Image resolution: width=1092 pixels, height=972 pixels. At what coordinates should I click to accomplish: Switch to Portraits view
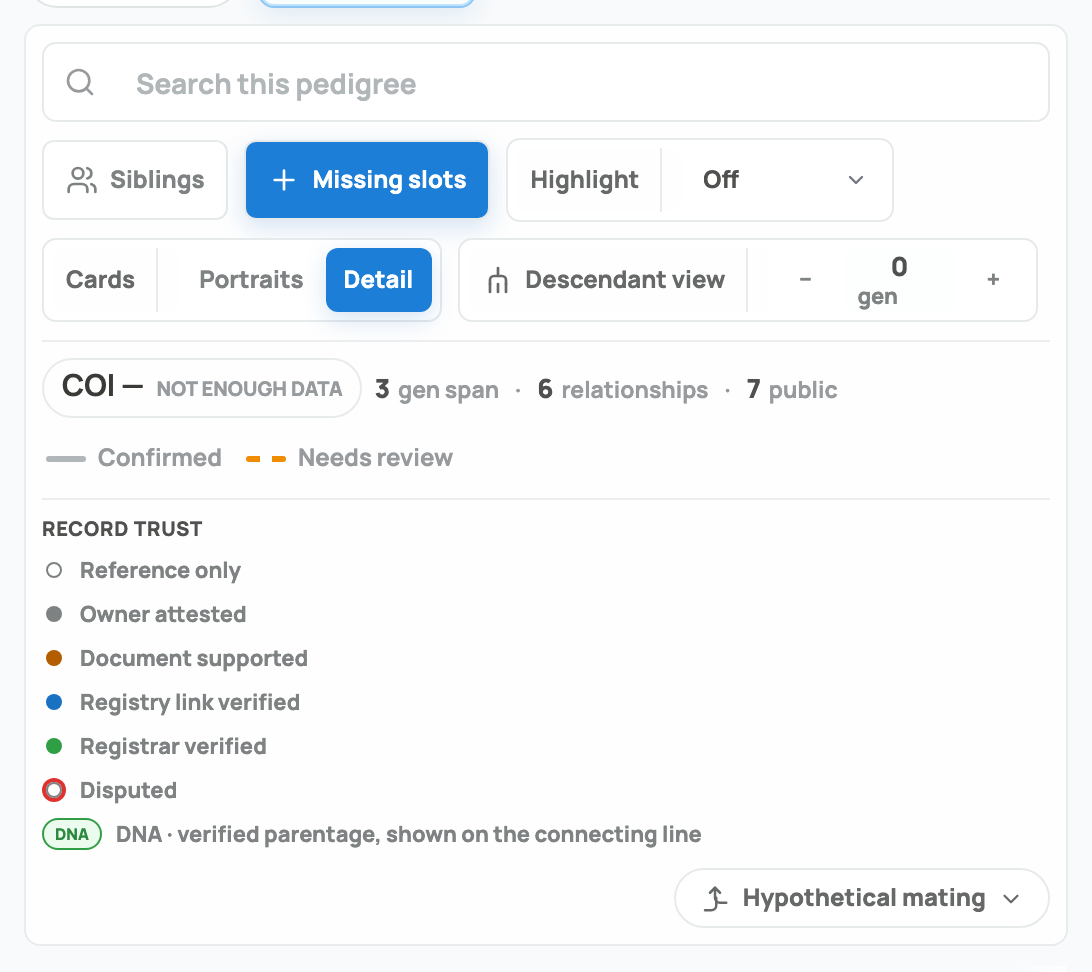click(x=251, y=280)
